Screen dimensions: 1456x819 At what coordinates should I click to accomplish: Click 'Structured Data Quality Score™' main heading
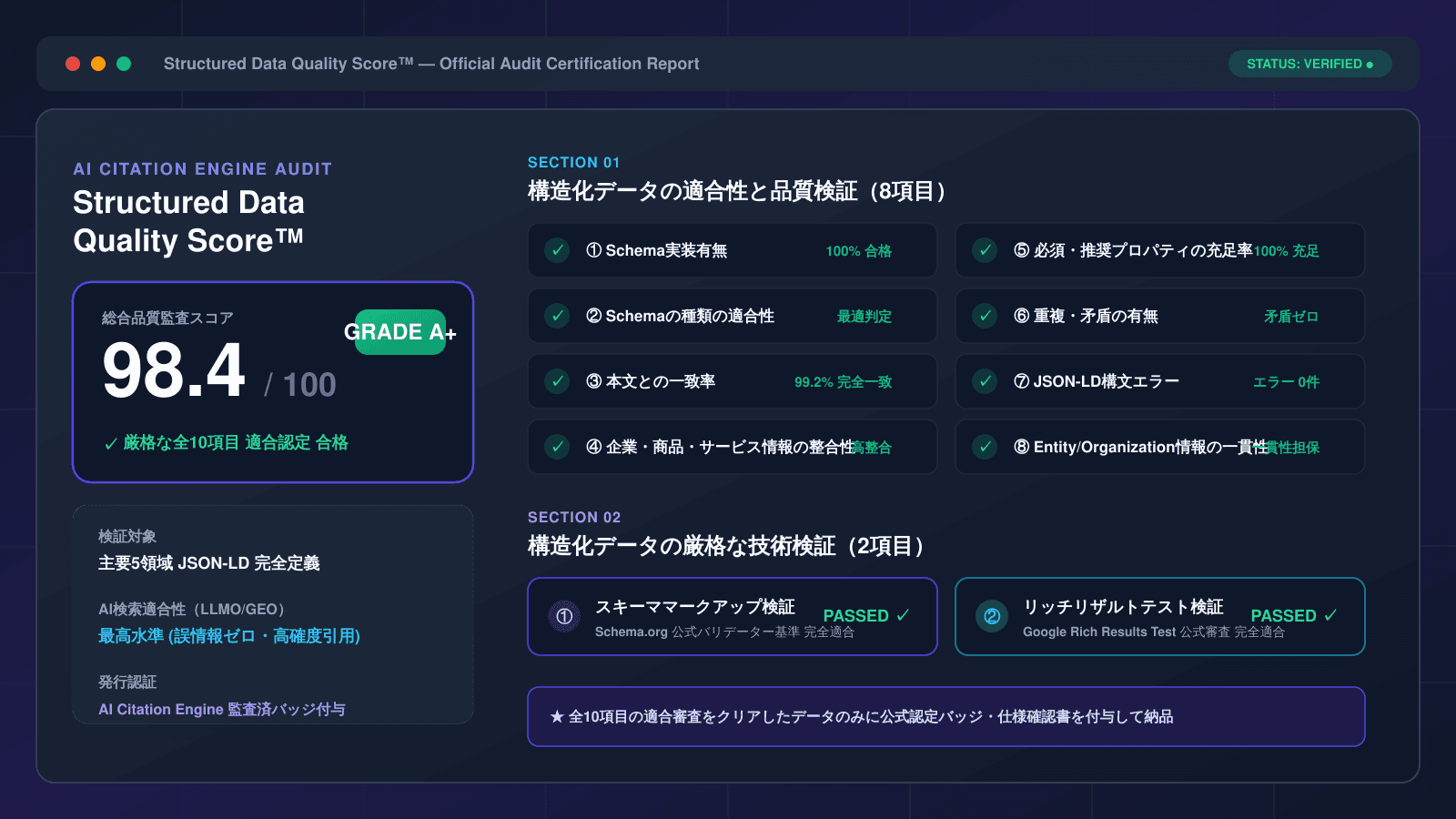pos(189,221)
